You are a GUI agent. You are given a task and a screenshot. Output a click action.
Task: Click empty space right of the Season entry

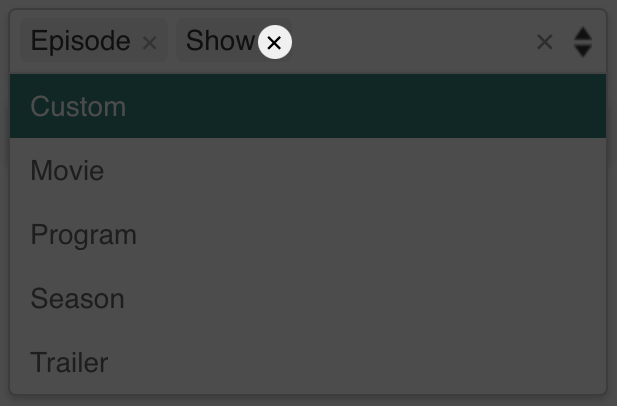(x=366, y=299)
